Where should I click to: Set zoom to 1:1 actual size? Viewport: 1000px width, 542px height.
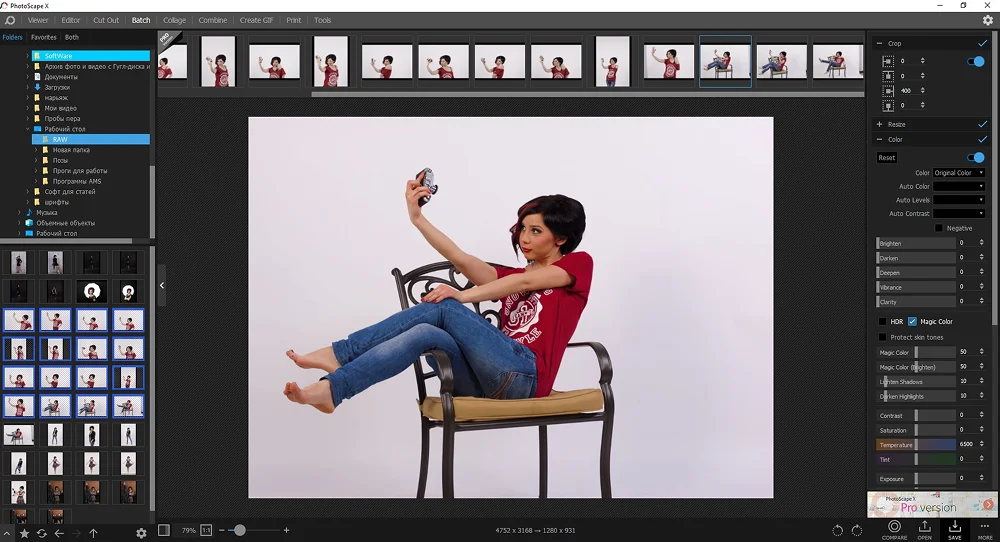point(206,530)
